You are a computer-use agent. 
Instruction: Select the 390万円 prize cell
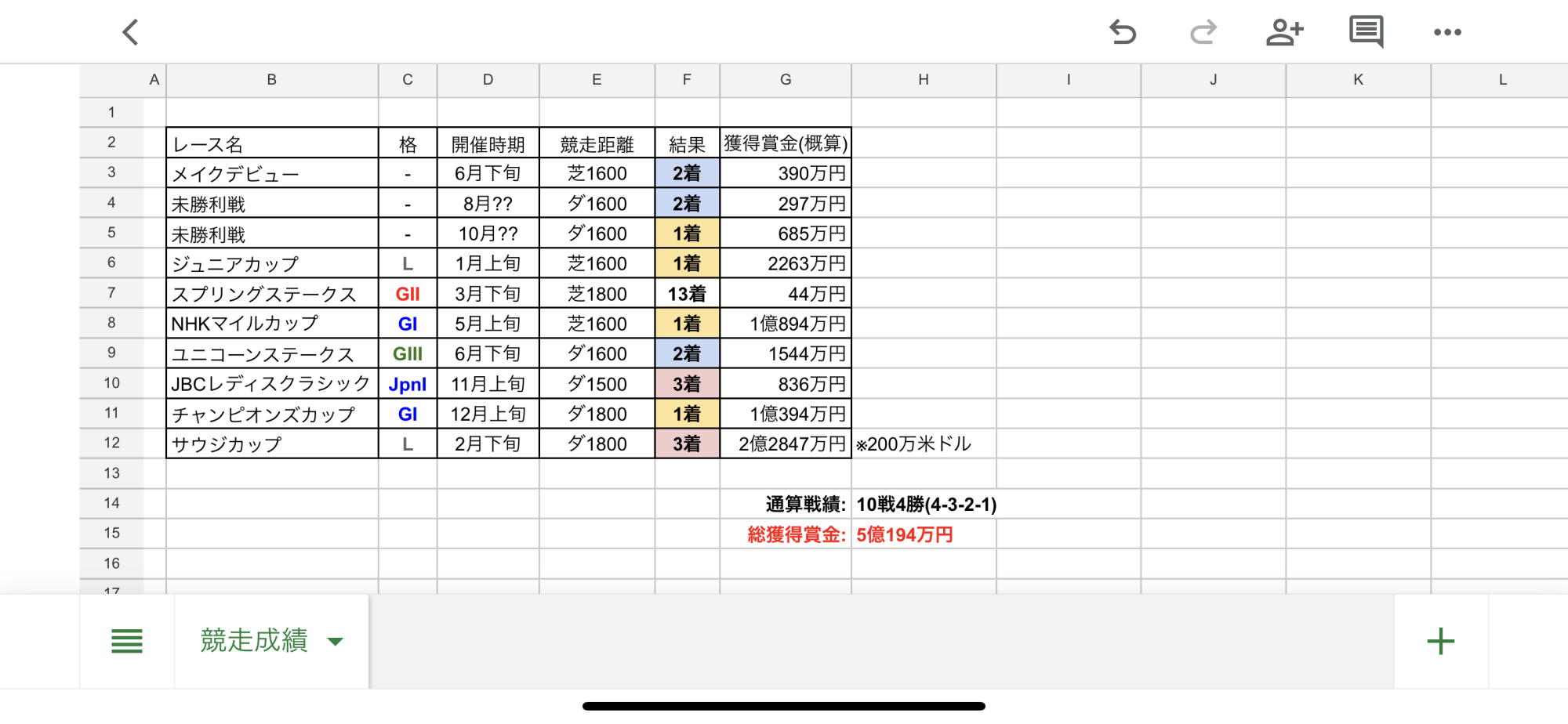point(786,173)
